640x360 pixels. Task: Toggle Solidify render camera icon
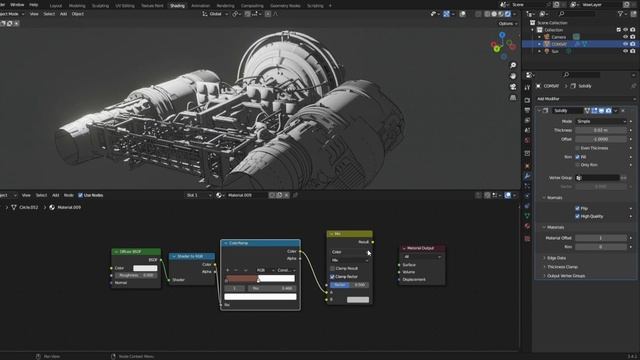(x=609, y=111)
